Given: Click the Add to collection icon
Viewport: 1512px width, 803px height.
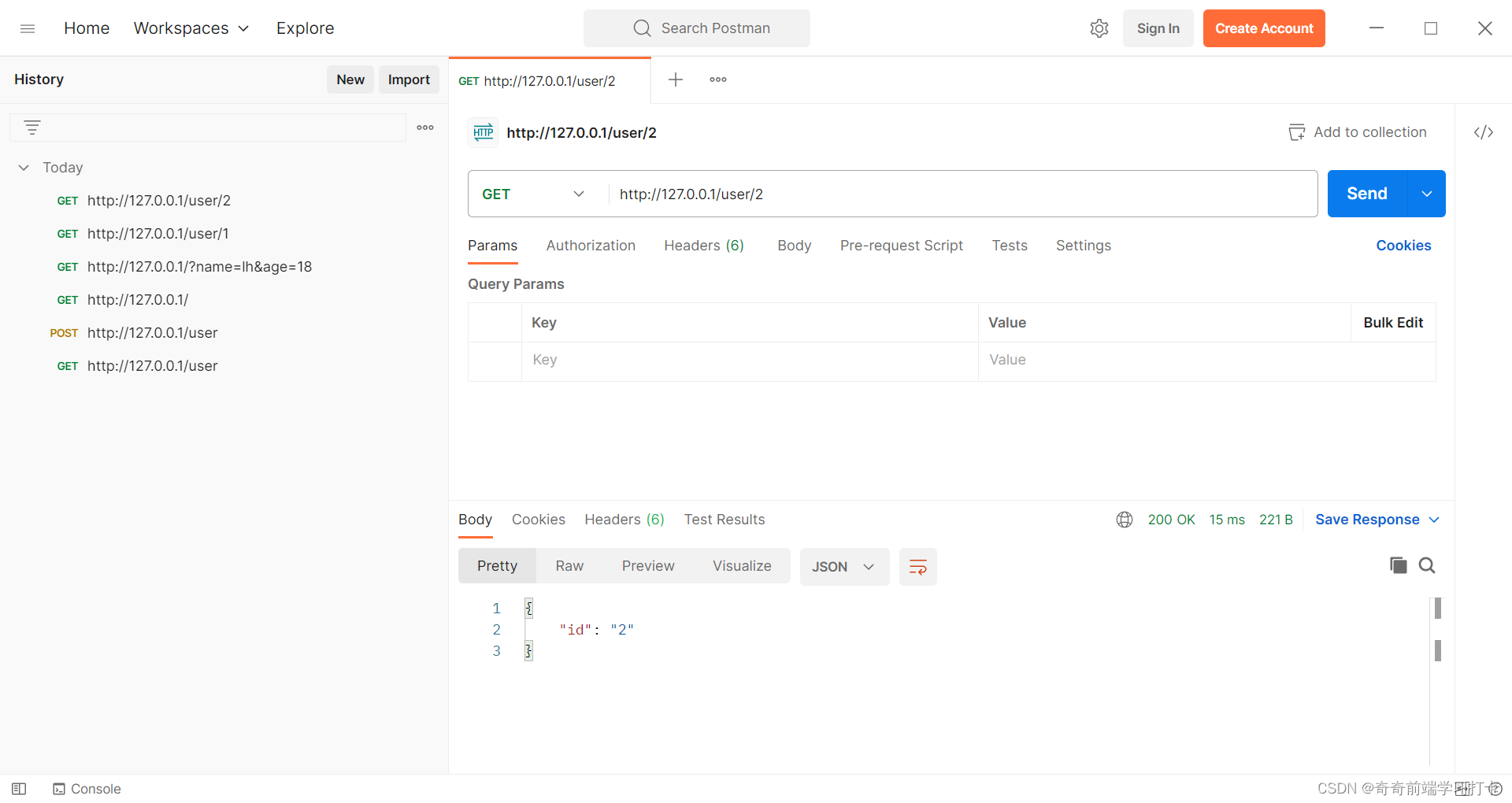Looking at the screenshot, I should click(1296, 132).
